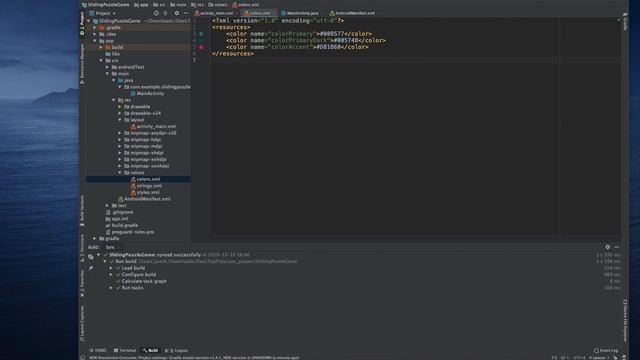The width and height of the screenshot is (640, 360).
Task: Open the Project view type dropdown
Action: [103, 13]
